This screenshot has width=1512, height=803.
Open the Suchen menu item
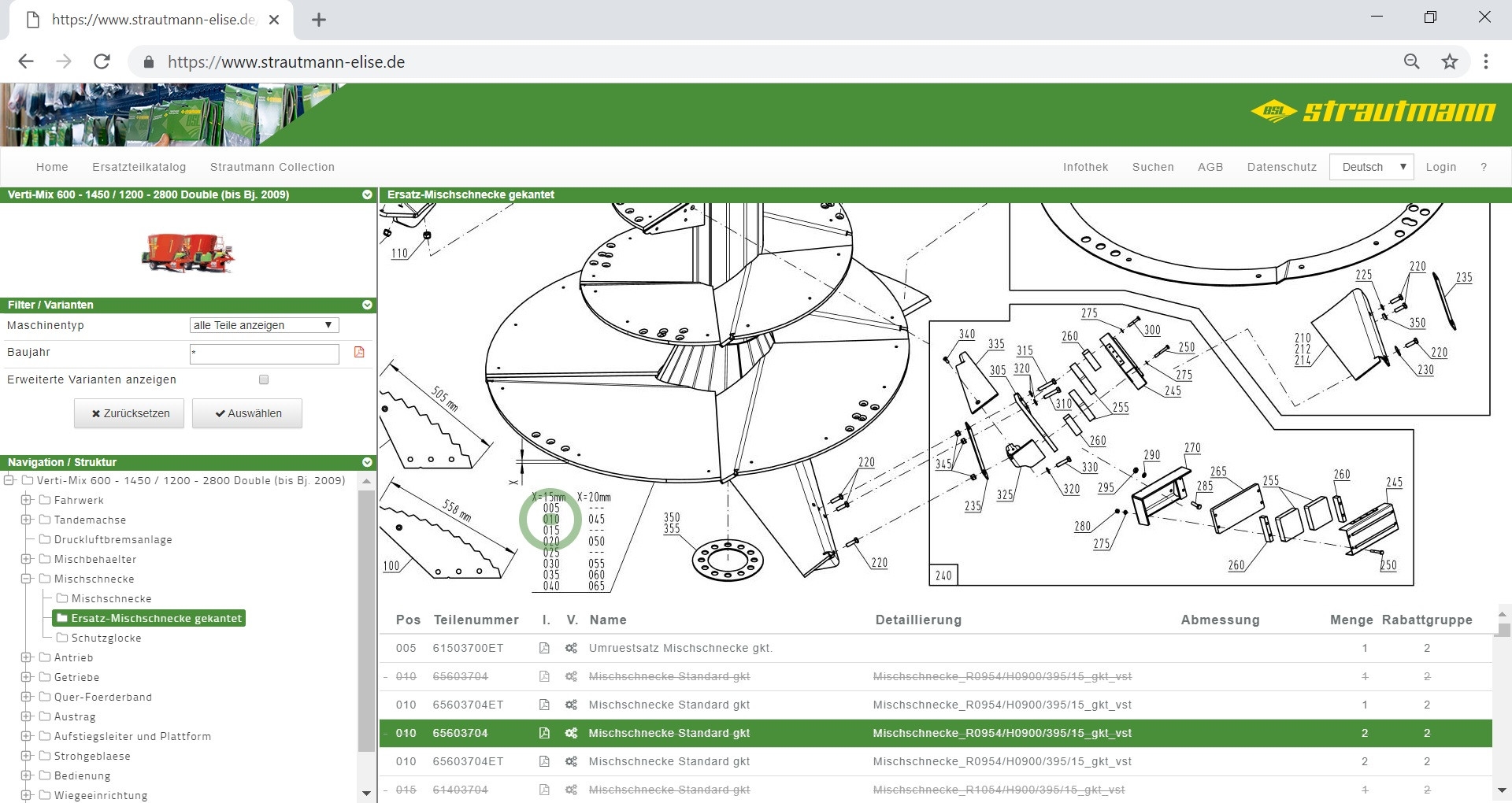click(1153, 167)
